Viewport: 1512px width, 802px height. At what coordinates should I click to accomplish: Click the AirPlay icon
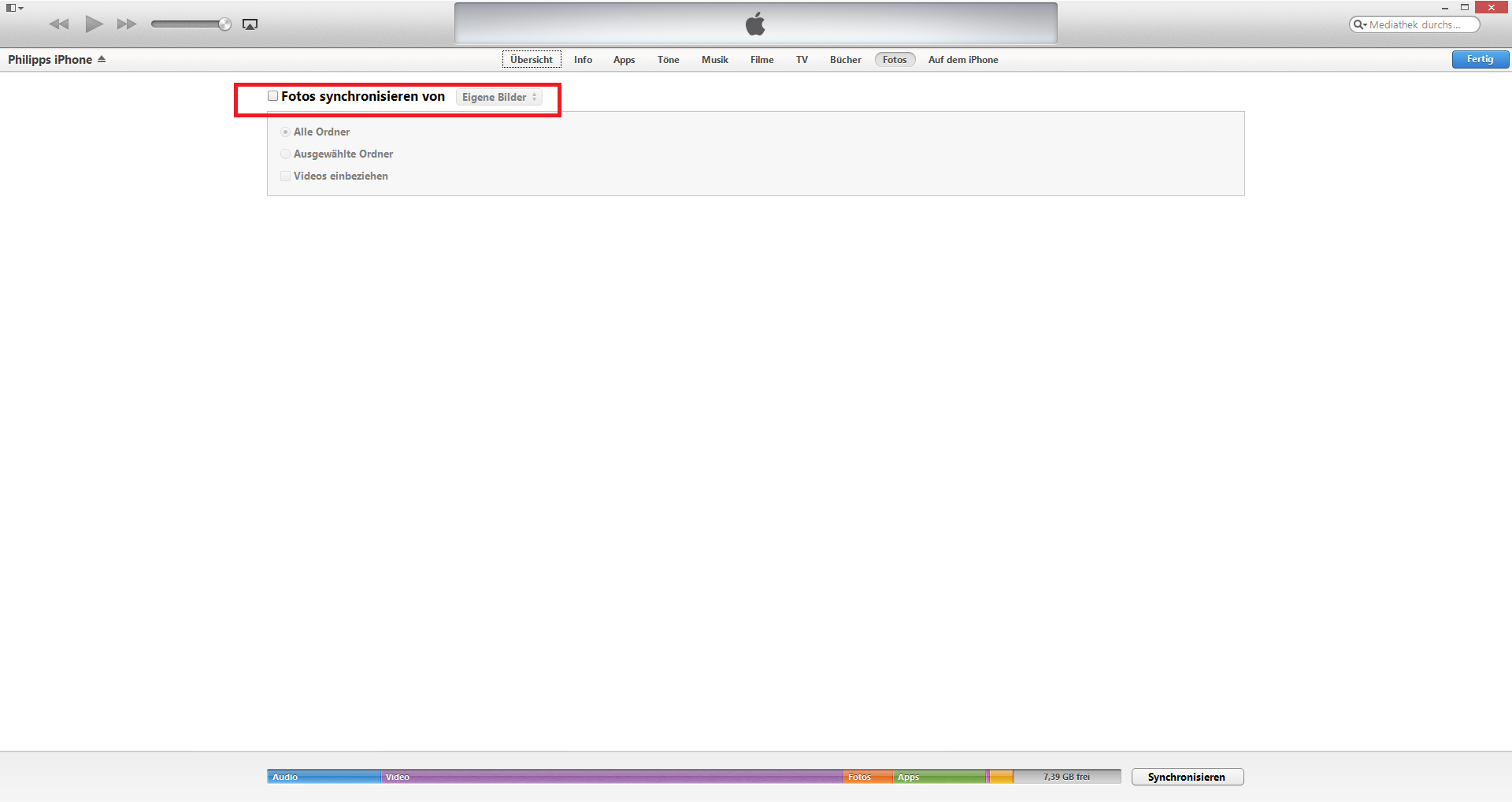pos(250,24)
